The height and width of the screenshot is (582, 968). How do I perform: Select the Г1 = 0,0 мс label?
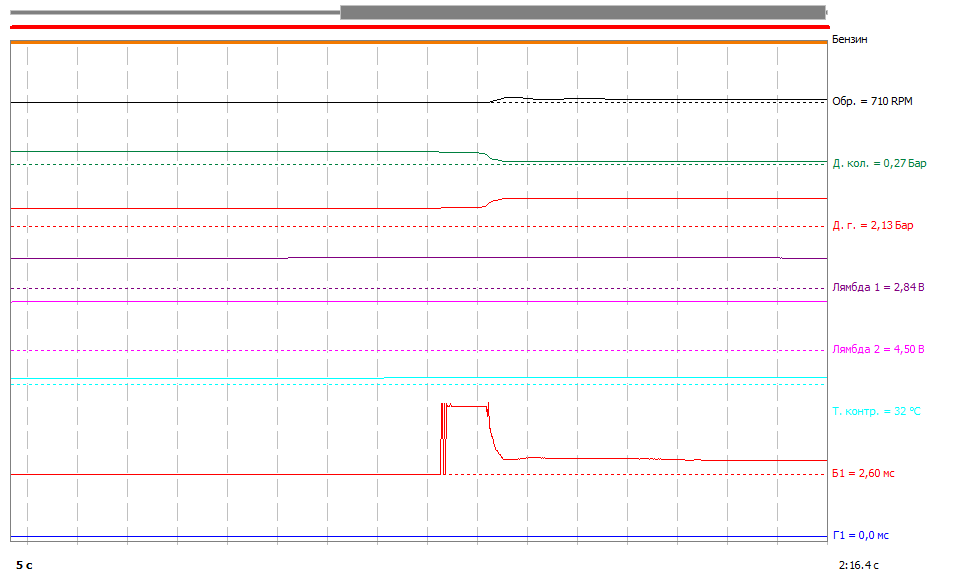860,536
